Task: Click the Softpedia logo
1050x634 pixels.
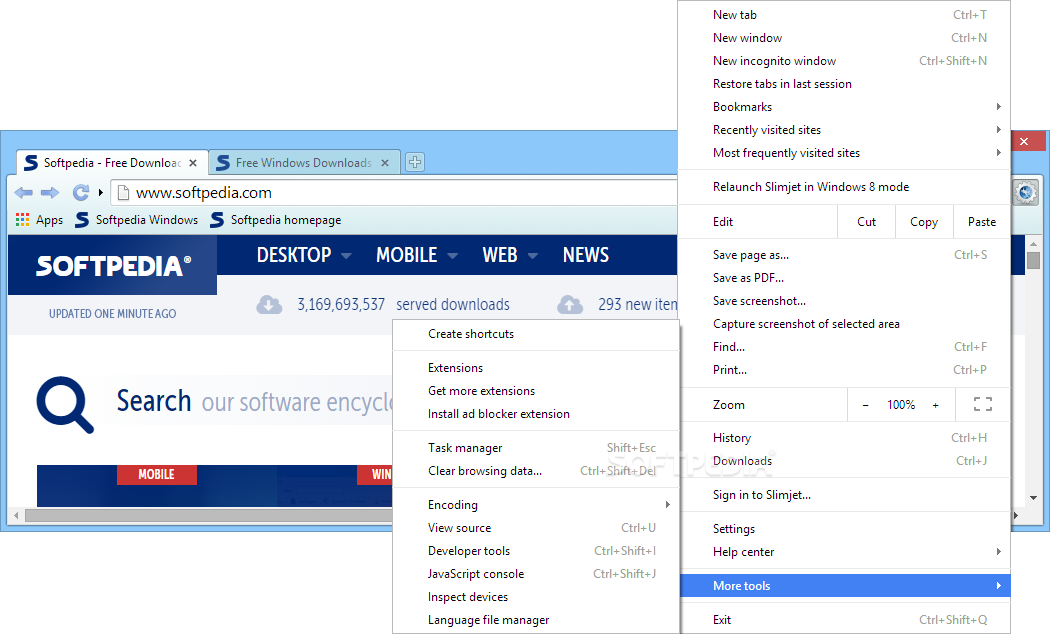Action: coord(112,265)
